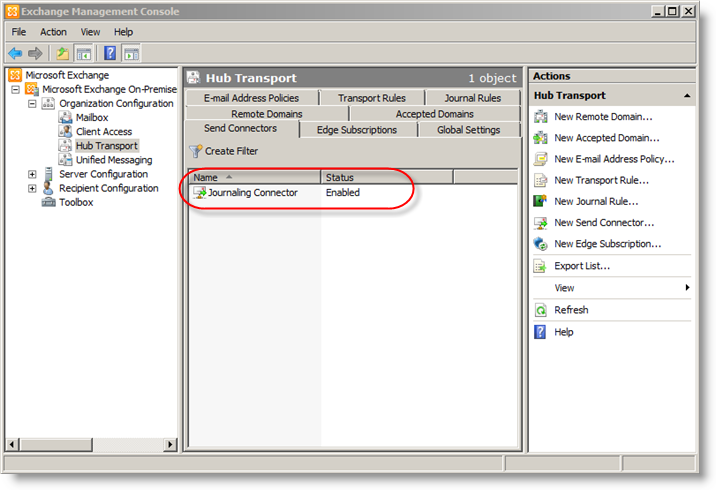Click the Create Filter funnel icon

pos(195,151)
